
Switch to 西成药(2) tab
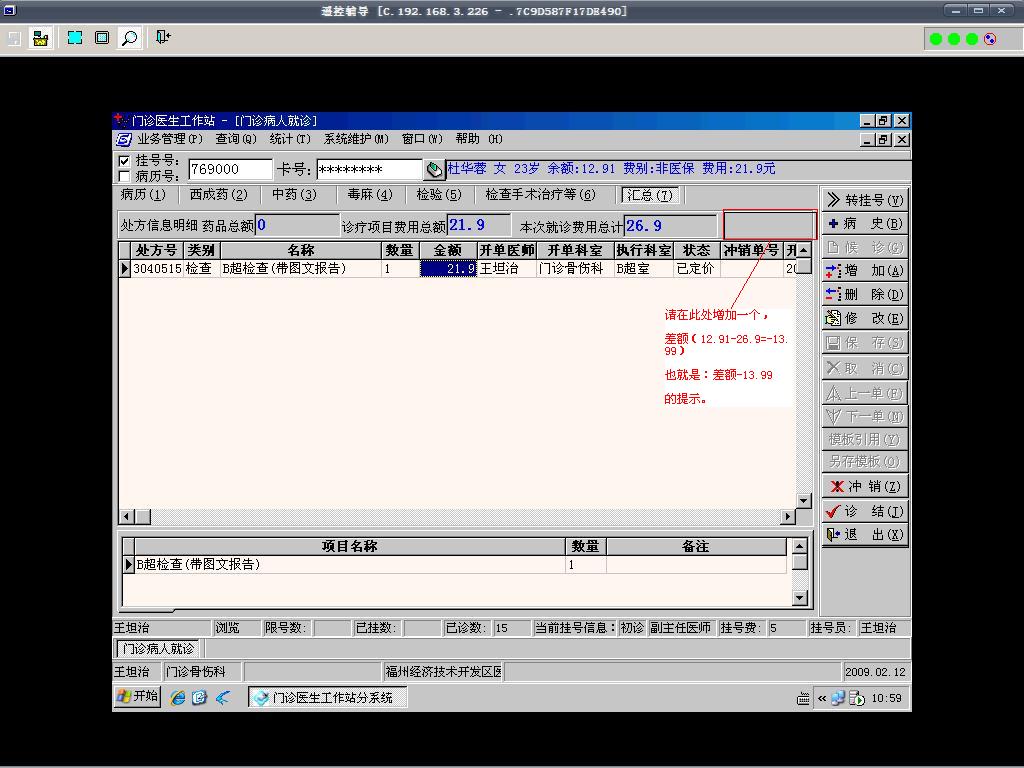[219, 195]
